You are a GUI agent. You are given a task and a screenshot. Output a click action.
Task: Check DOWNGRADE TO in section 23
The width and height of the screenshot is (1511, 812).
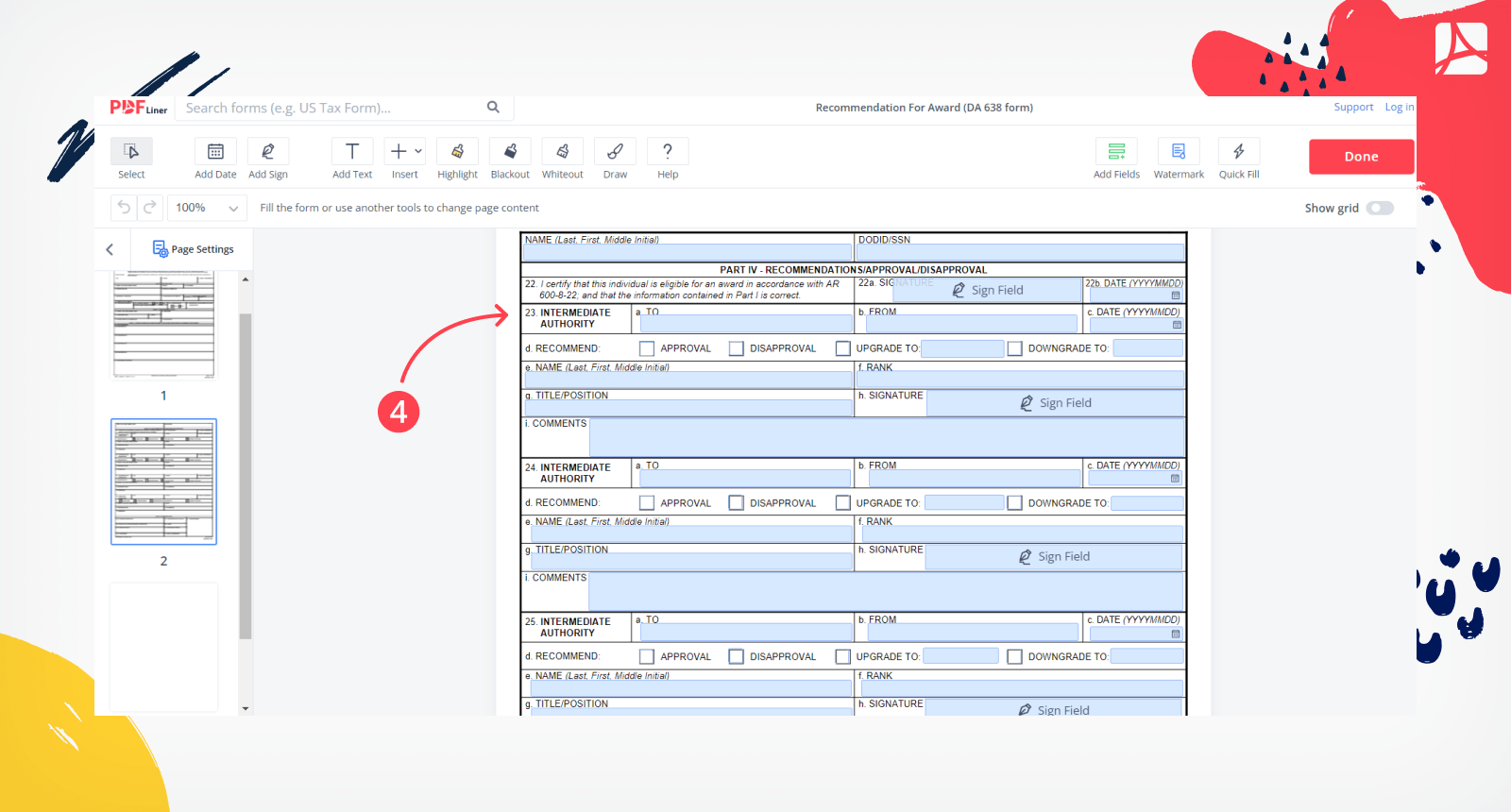pos(1015,348)
